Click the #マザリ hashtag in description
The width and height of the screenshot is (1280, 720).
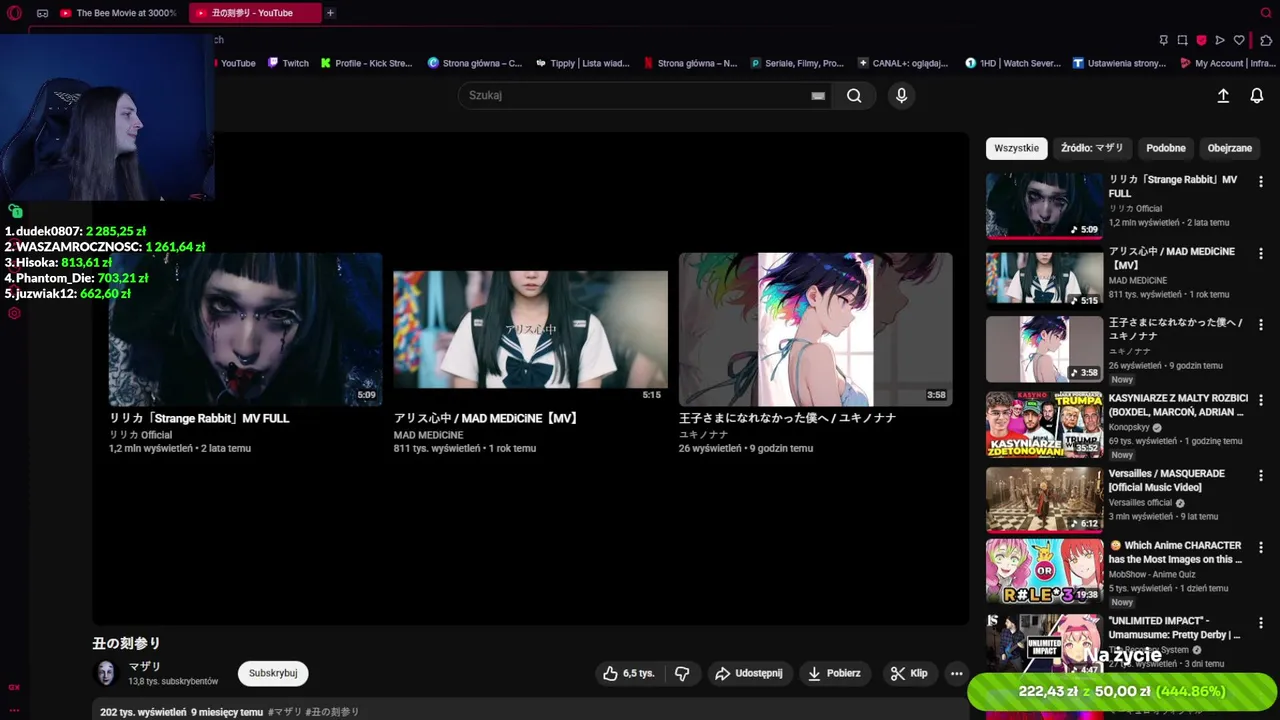tap(284, 712)
